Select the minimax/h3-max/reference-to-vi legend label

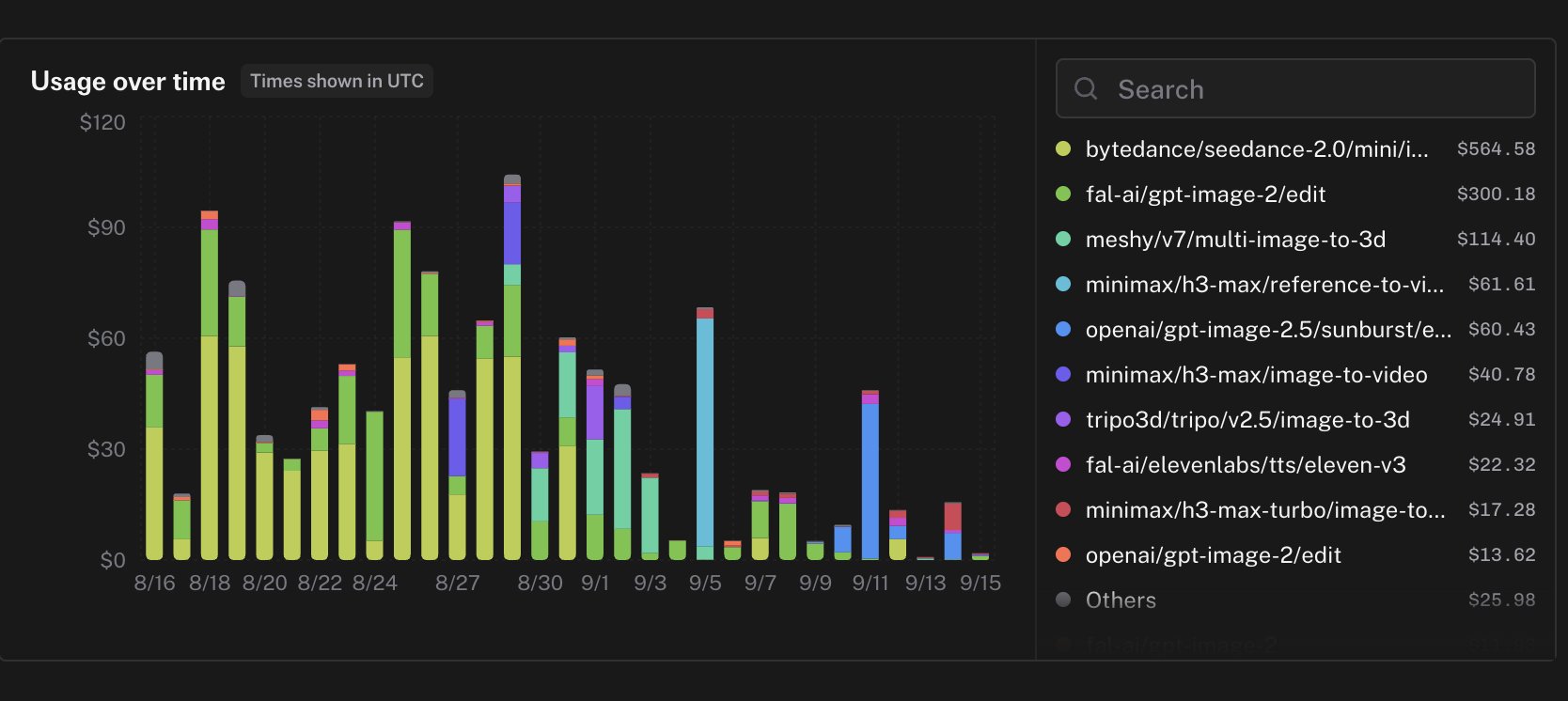(x=1264, y=284)
